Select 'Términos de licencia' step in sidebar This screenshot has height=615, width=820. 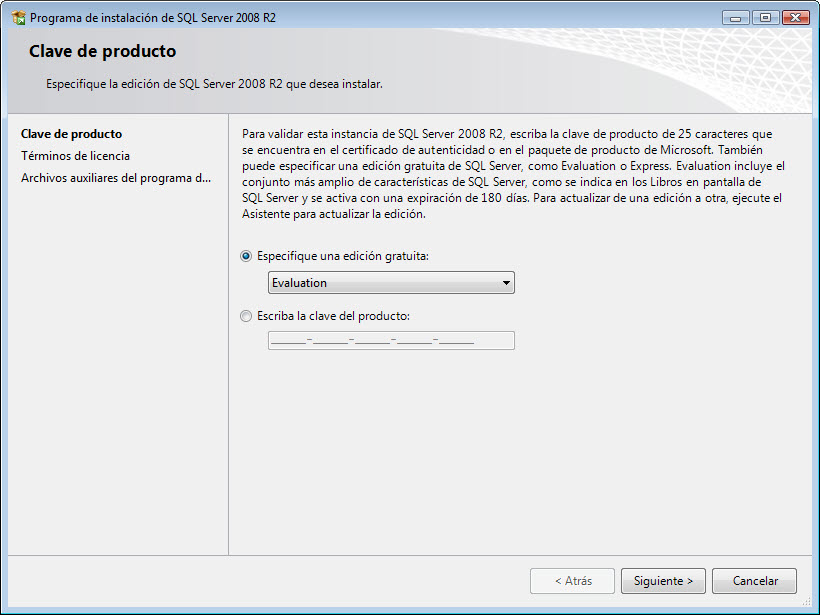click(75, 156)
